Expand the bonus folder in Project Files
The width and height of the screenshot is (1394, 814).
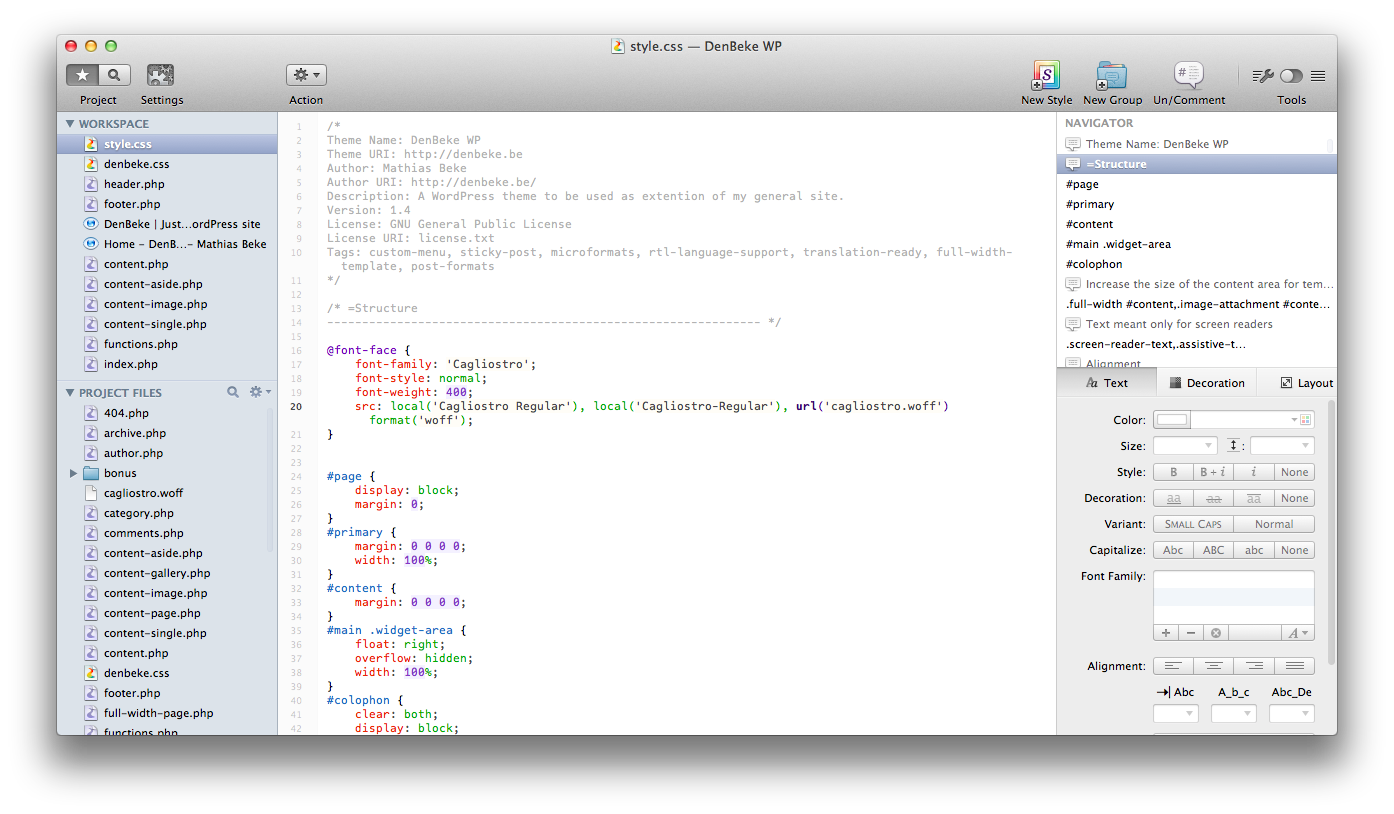point(73,473)
